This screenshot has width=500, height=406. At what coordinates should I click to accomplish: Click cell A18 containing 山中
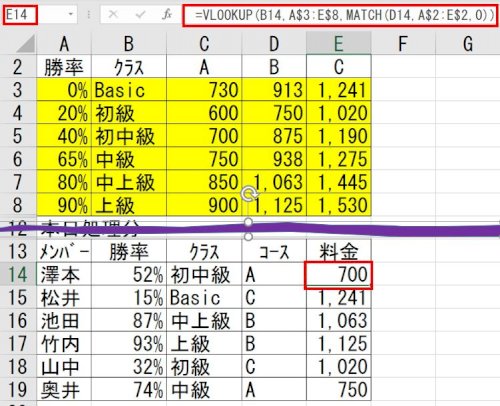(x=64, y=366)
